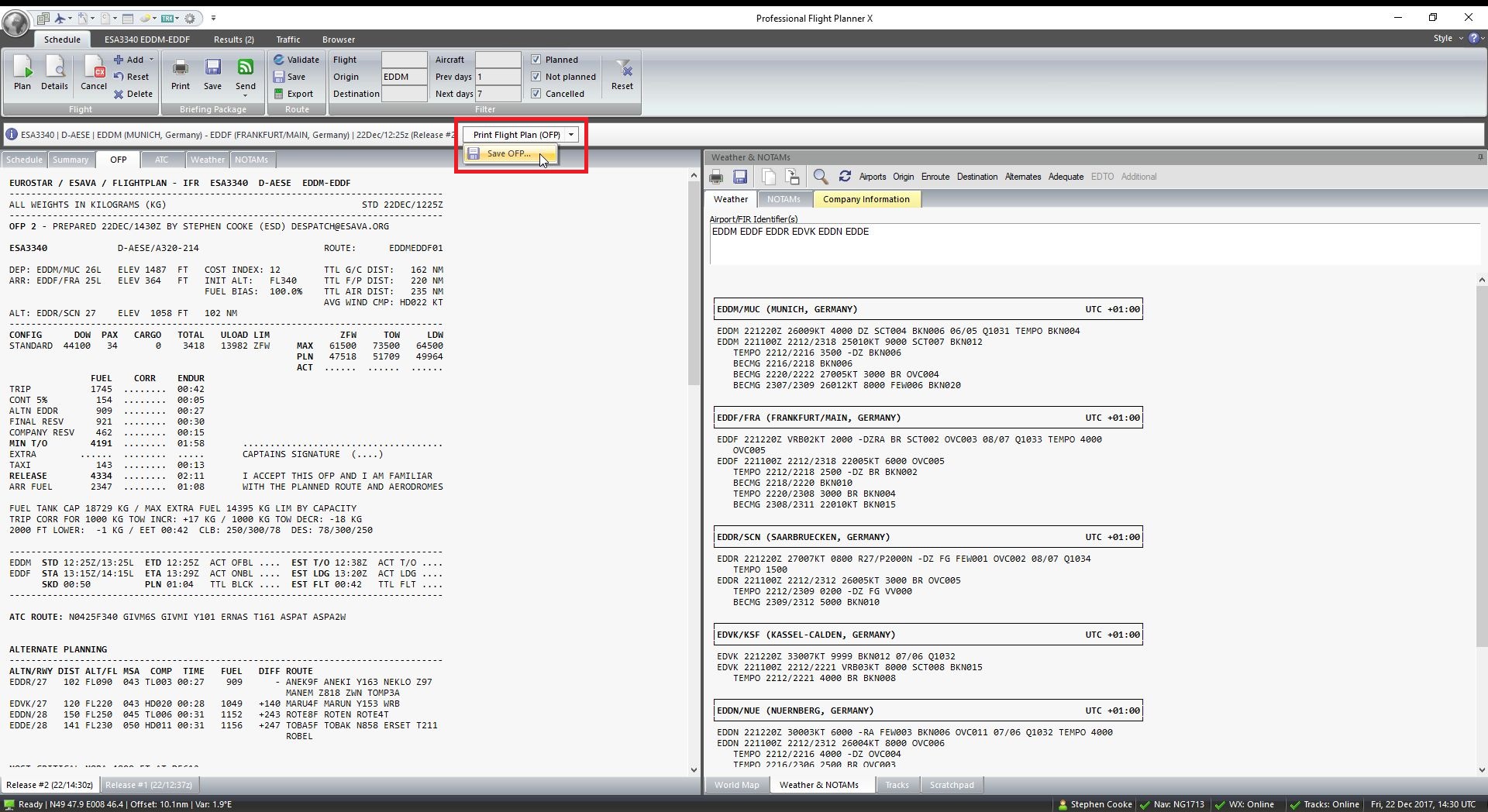Click the help question mark icon

coord(1473,38)
